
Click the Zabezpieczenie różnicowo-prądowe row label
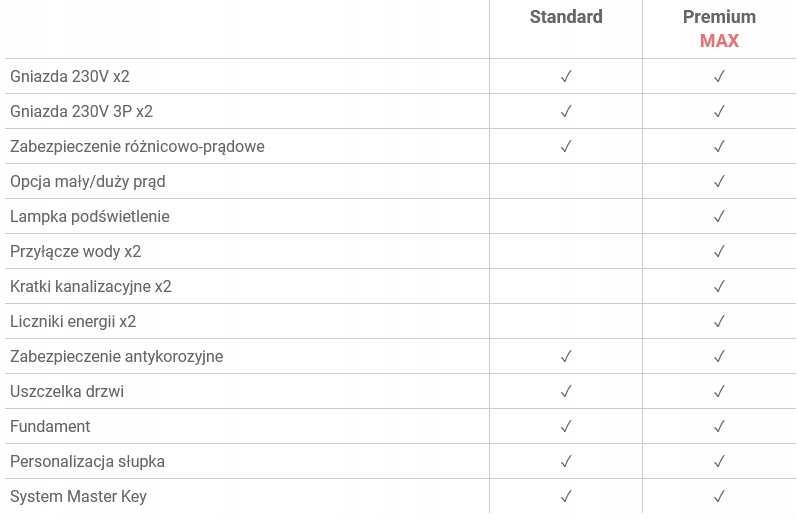137,146
